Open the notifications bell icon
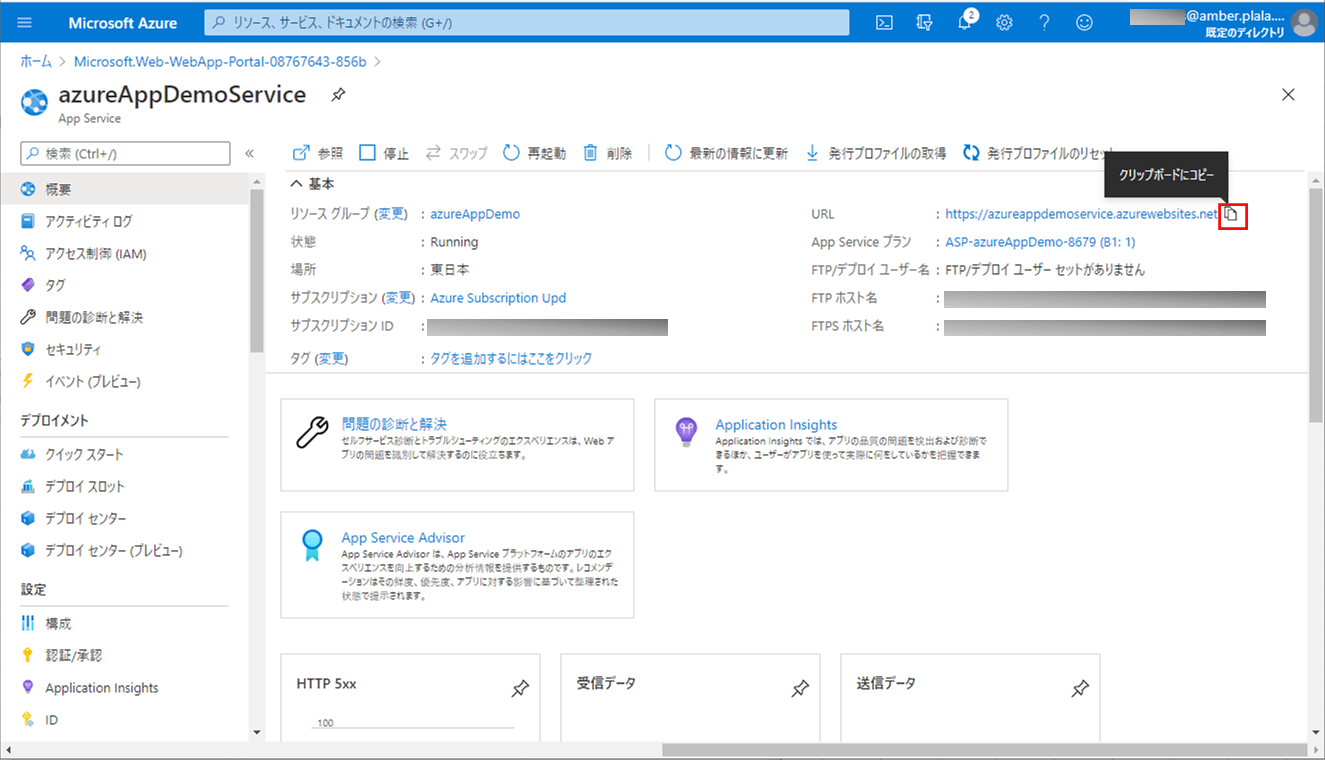 pyautogui.click(x=964, y=23)
